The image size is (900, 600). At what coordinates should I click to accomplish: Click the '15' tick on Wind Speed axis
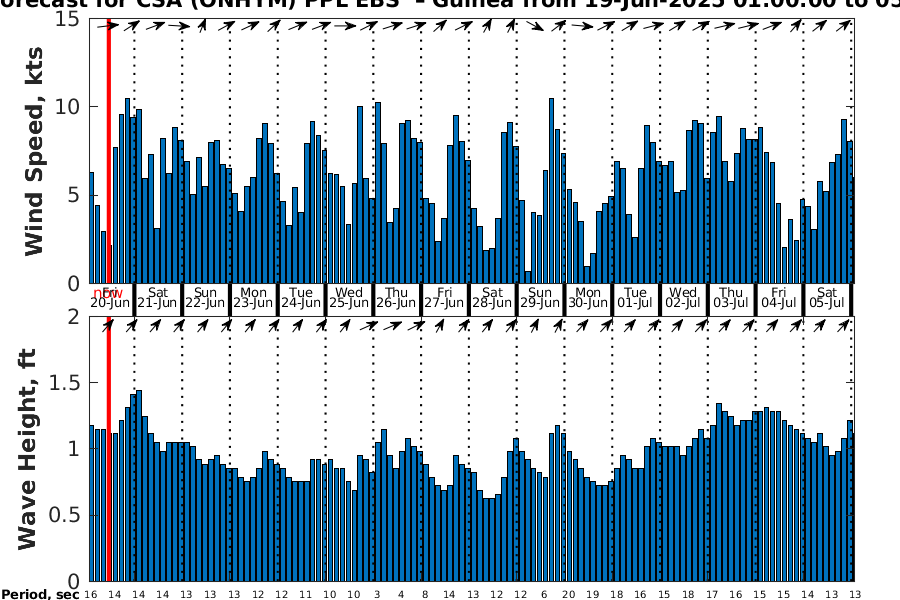(x=67, y=19)
